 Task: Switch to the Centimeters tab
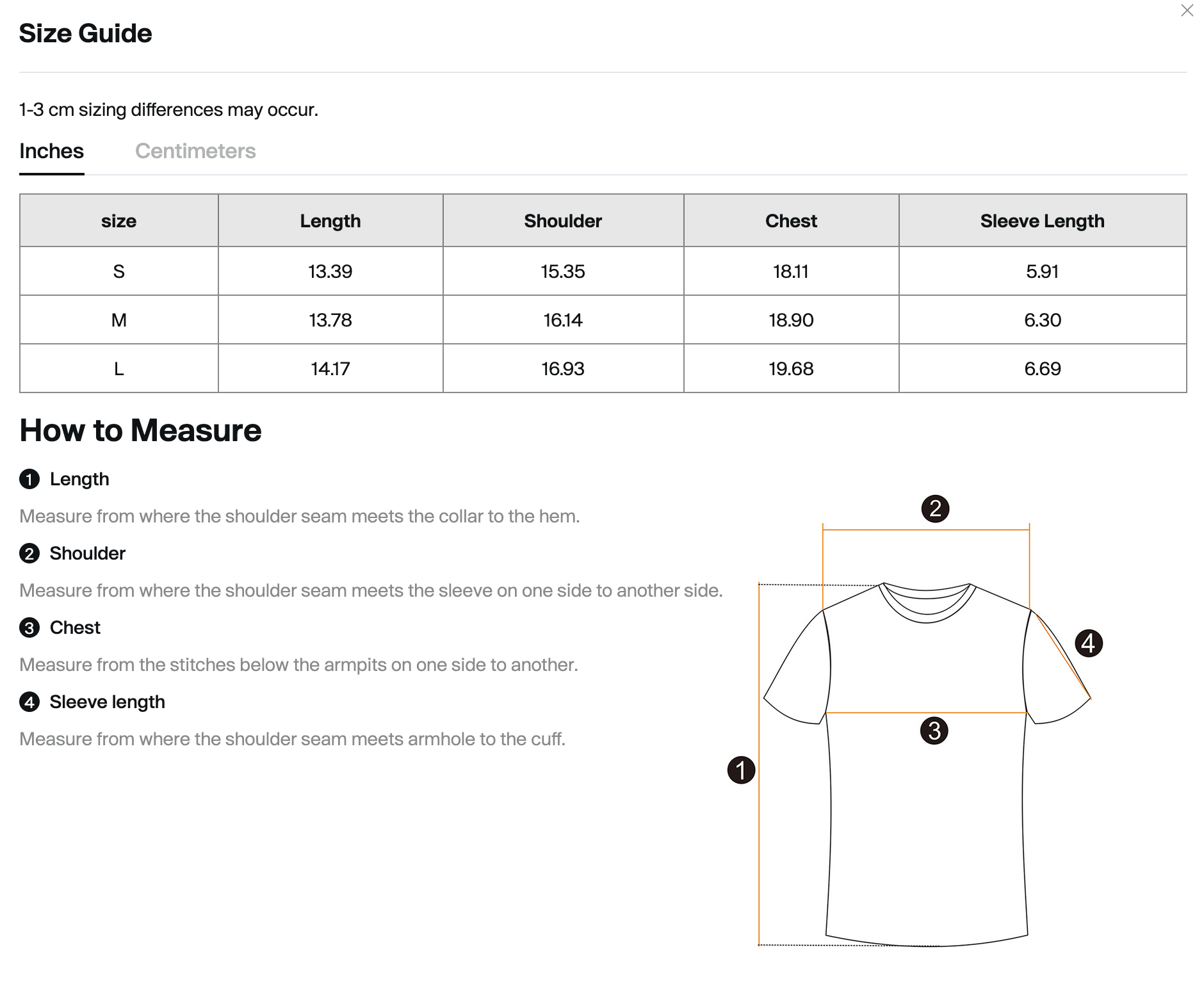(x=195, y=151)
